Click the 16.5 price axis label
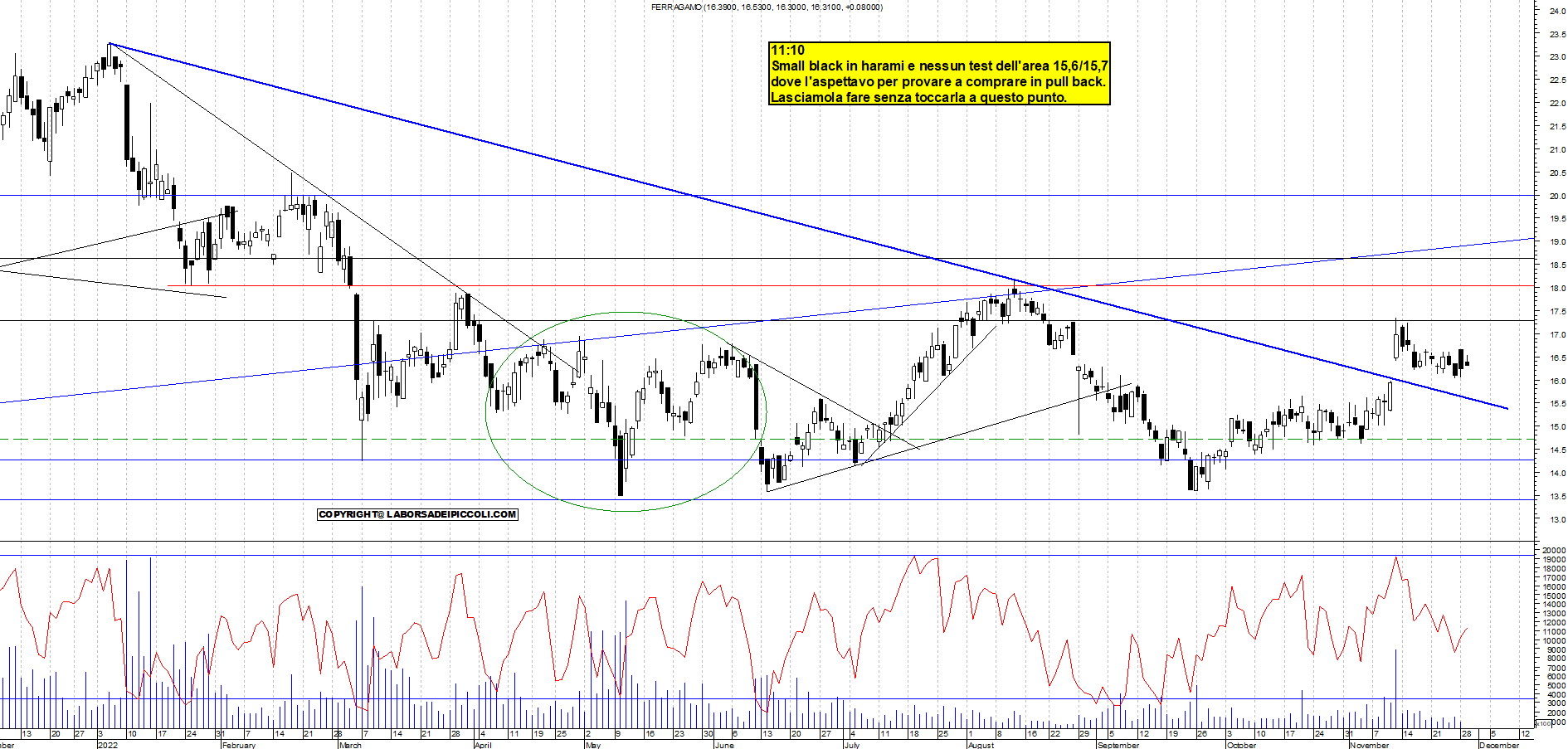The width and height of the screenshot is (1568, 749). click(1557, 358)
